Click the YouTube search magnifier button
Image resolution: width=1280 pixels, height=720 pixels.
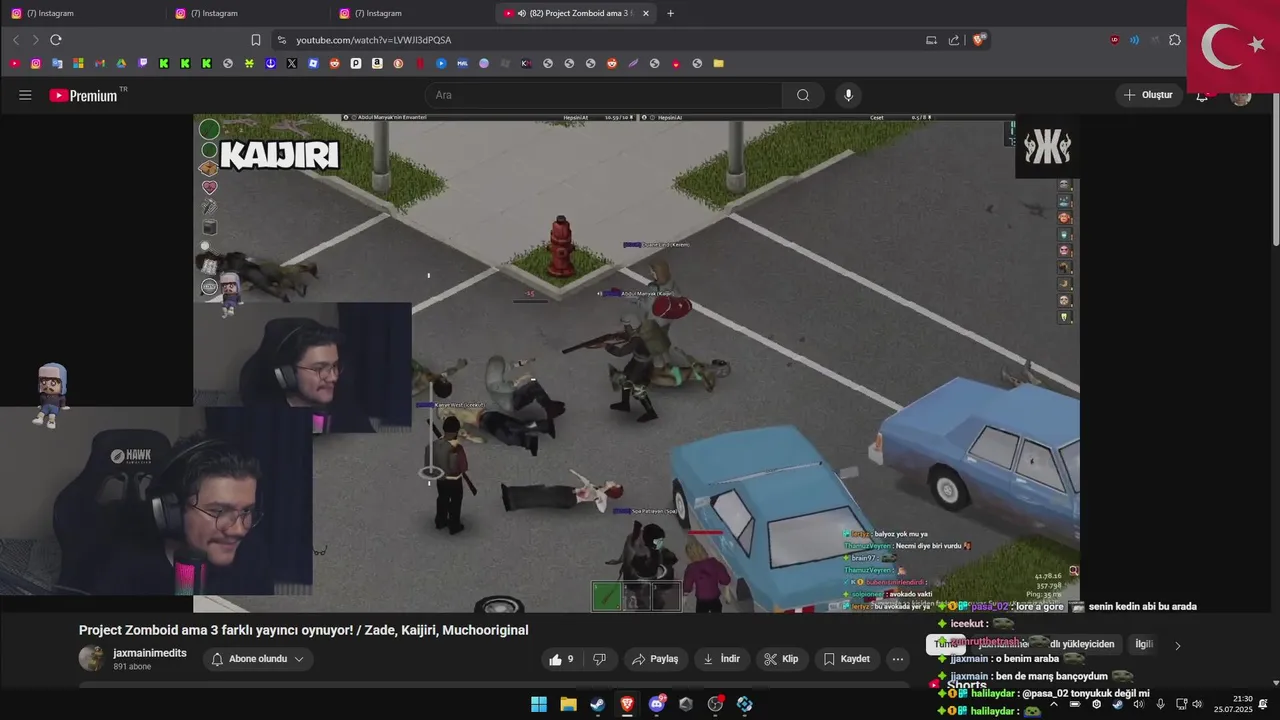click(x=803, y=95)
